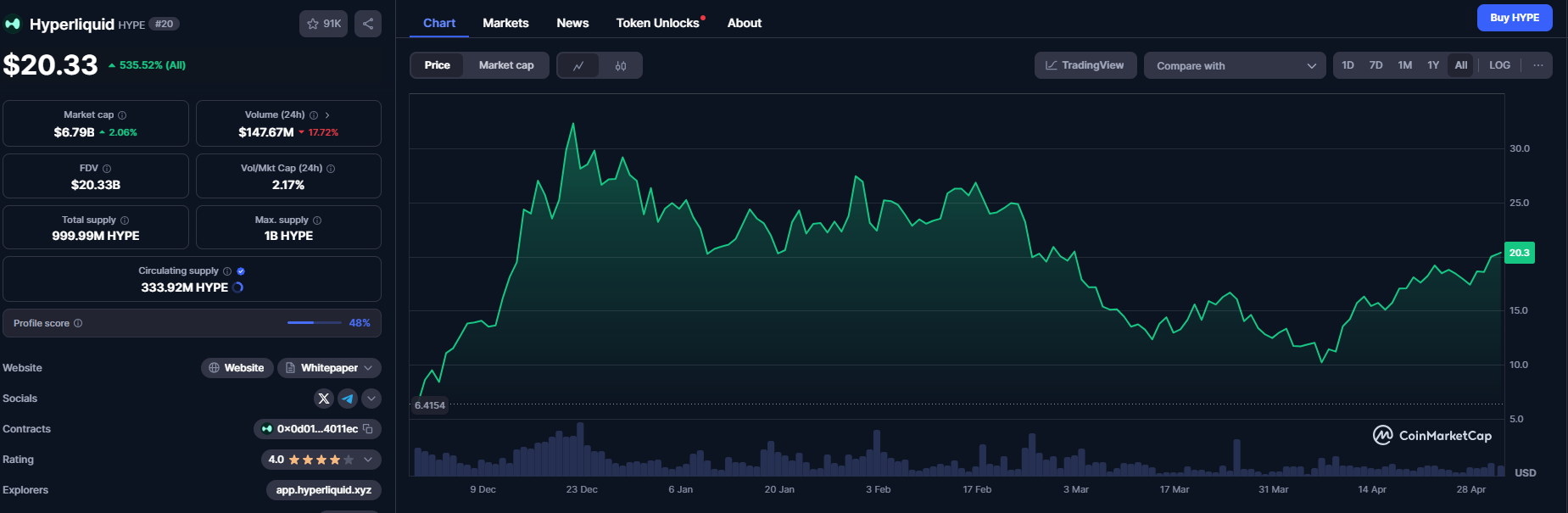Viewport: 1568px width, 513px height.
Task: Click the 20.3 current price axis label
Action: tap(1519, 253)
